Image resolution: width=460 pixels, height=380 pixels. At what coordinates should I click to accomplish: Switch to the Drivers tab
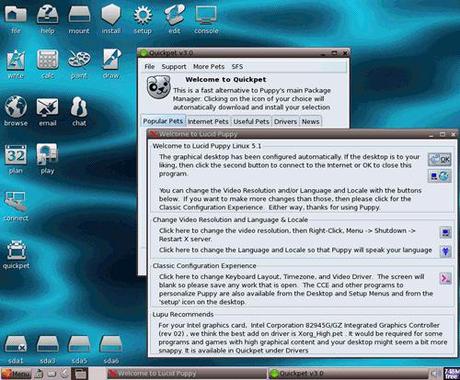(x=285, y=122)
